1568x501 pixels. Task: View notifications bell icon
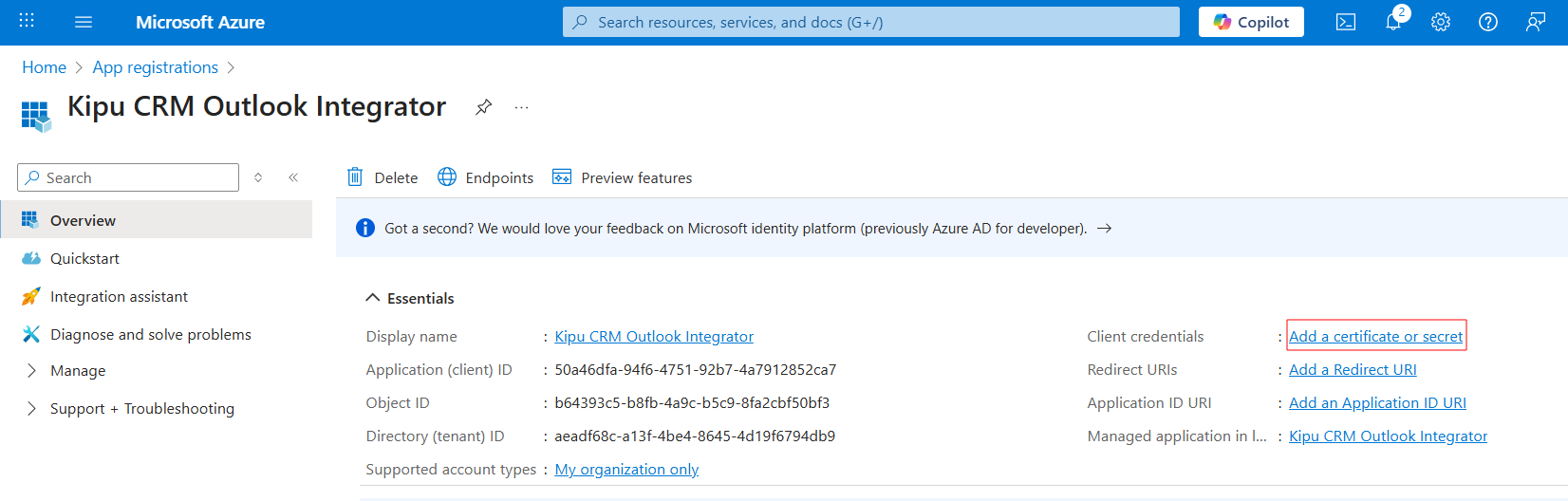[x=1392, y=22]
